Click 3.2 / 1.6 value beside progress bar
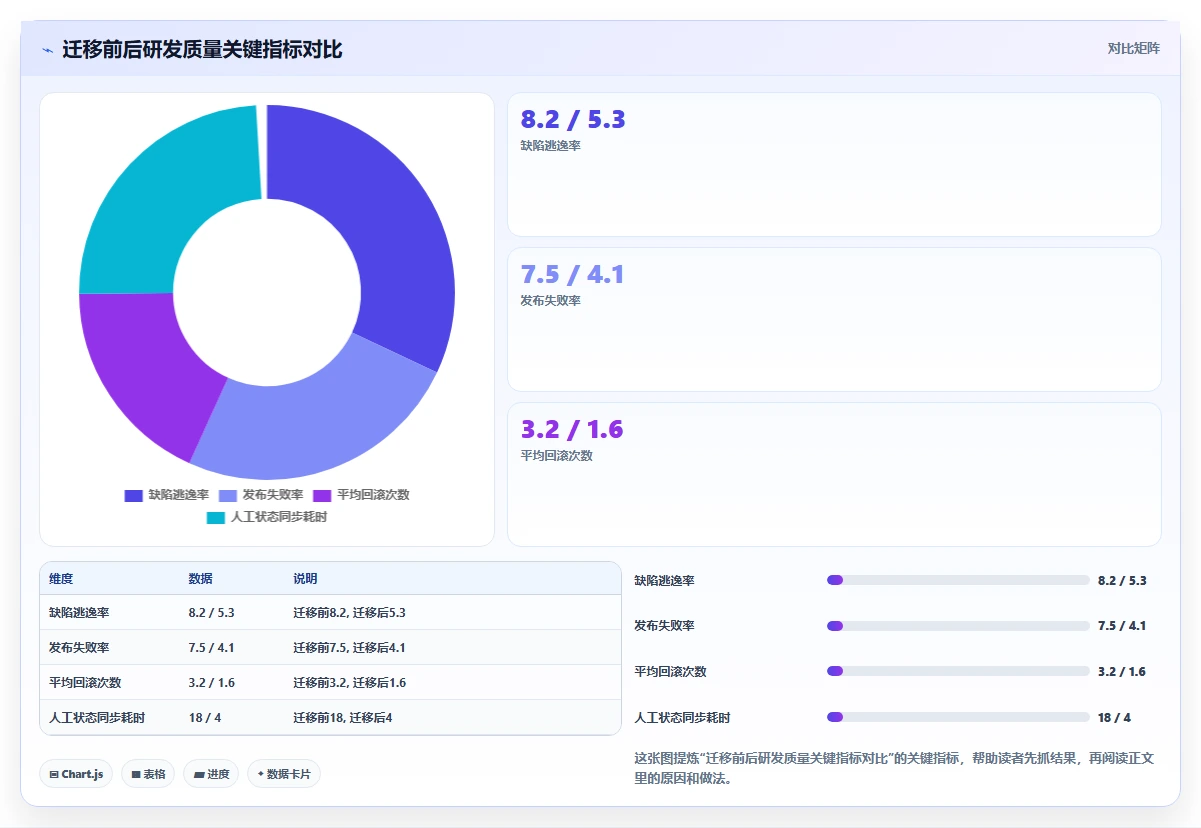 click(x=1122, y=672)
